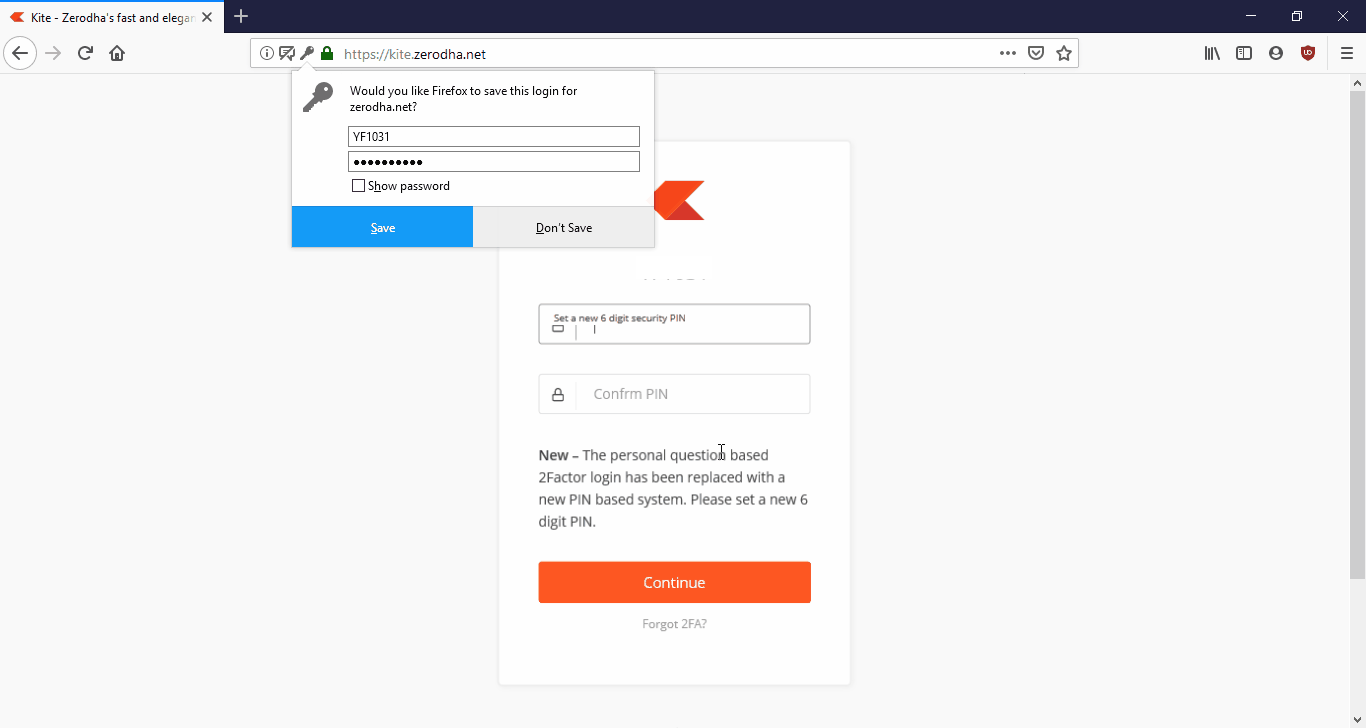1366x728 pixels.
Task: Open a new tab with plus button
Action: (241, 16)
